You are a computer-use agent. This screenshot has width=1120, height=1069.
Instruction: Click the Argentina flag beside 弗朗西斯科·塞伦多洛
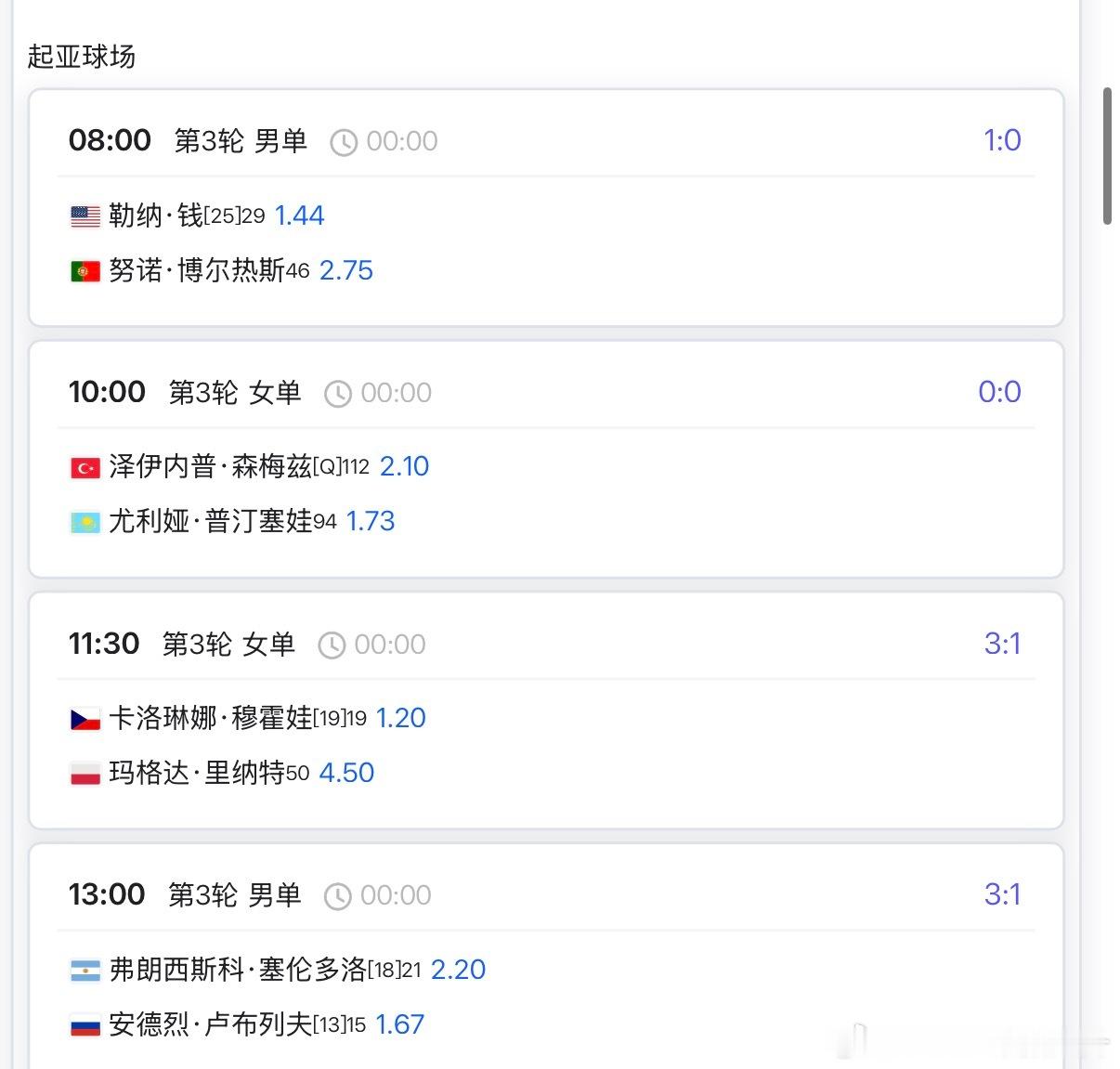[x=85, y=971]
